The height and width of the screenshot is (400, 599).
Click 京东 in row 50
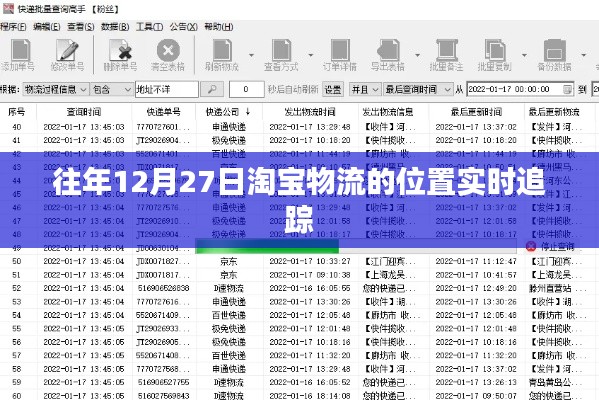229,261
